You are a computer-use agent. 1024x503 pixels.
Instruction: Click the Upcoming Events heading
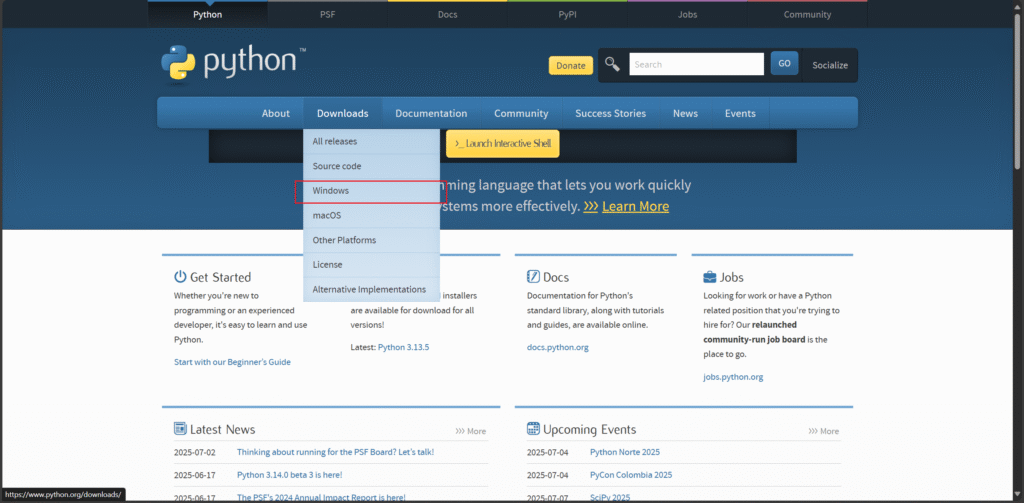[x=590, y=429]
